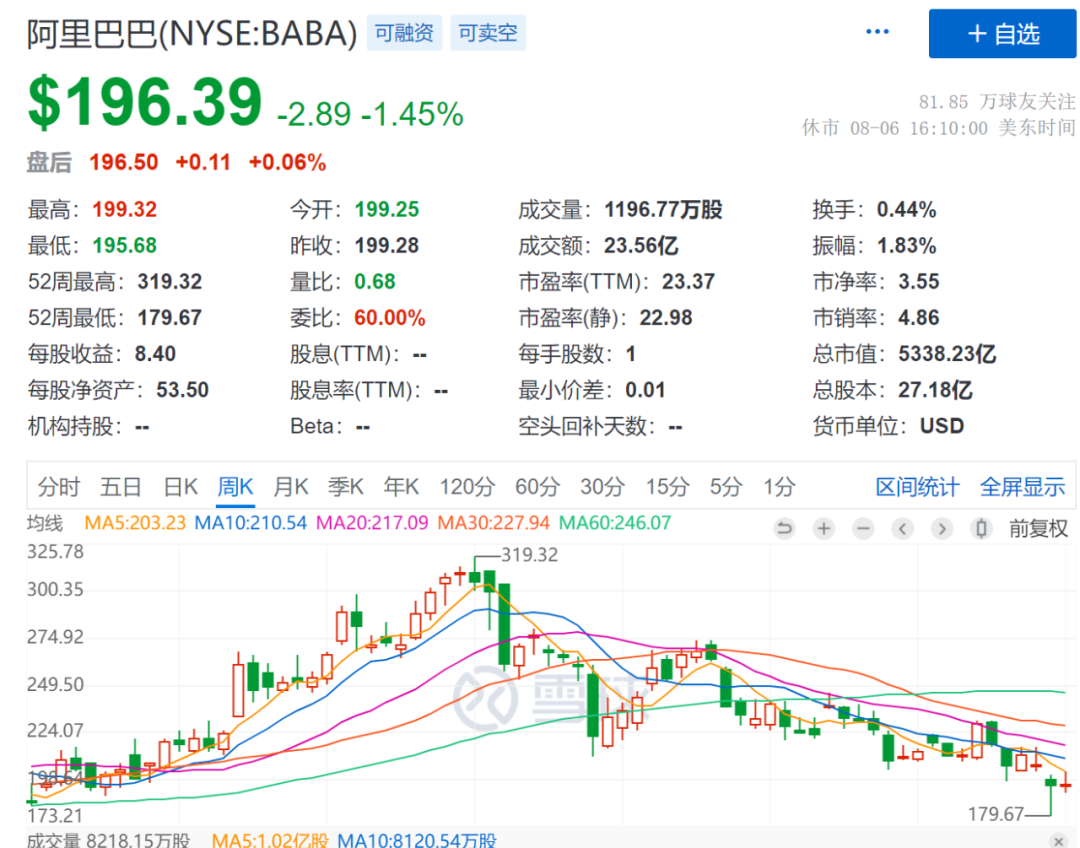Close the volume panel with X icon
1080x848 pixels.
[1059, 841]
